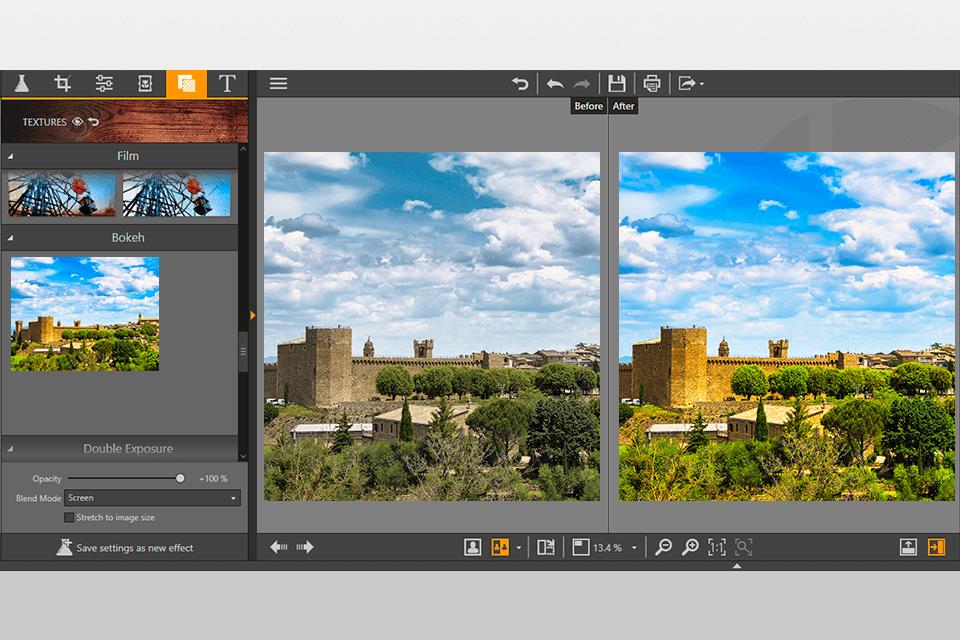The image size is (960, 640).
Task: Toggle the side-by-side before/after view button
Action: click(500, 547)
